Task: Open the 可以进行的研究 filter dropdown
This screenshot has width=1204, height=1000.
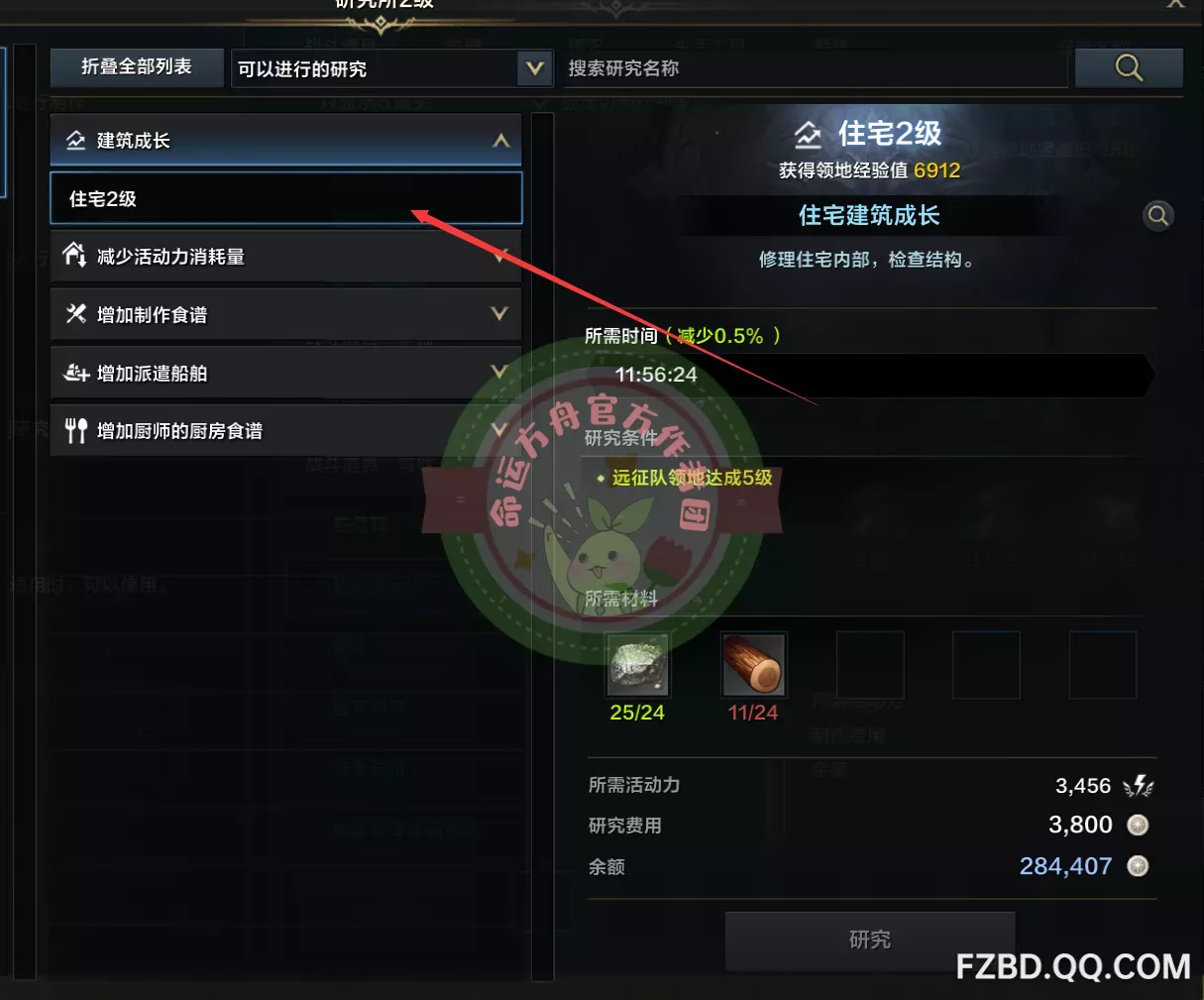Action: click(392, 68)
